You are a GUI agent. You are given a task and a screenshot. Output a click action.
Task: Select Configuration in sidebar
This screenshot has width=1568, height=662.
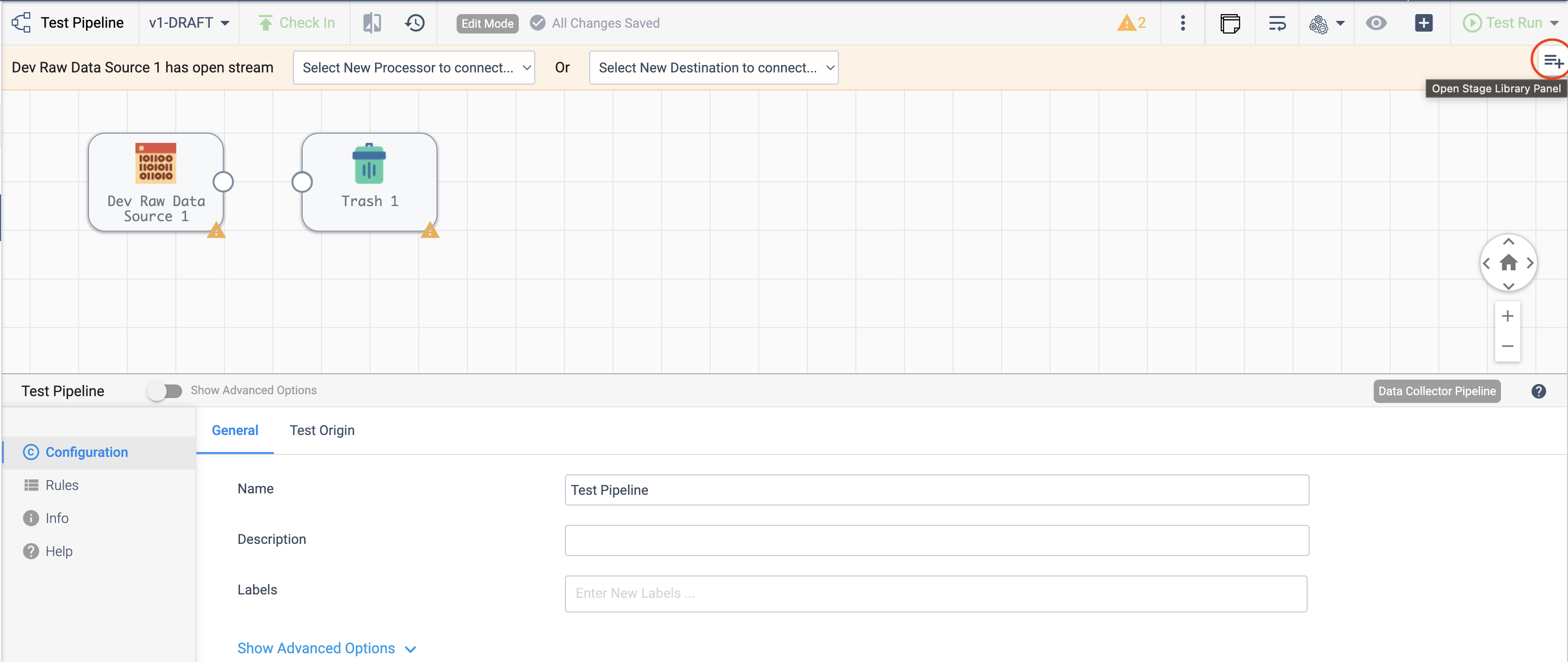(87, 451)
